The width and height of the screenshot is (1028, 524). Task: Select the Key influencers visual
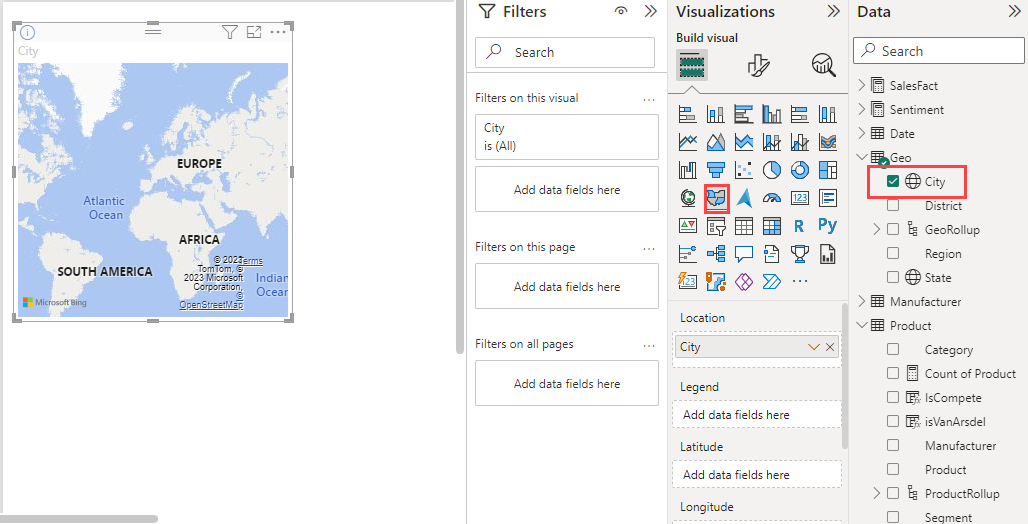pos(687,253)
